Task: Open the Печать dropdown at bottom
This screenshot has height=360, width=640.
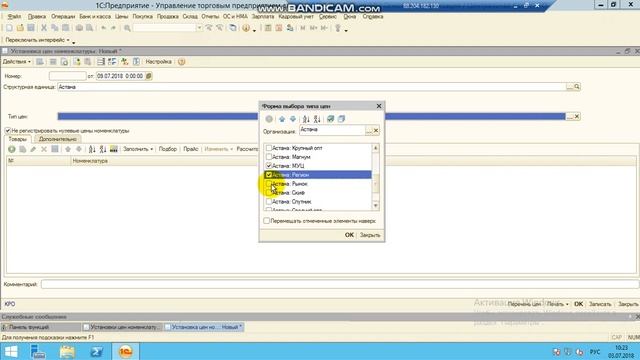Action: click(x=558, y=304)
